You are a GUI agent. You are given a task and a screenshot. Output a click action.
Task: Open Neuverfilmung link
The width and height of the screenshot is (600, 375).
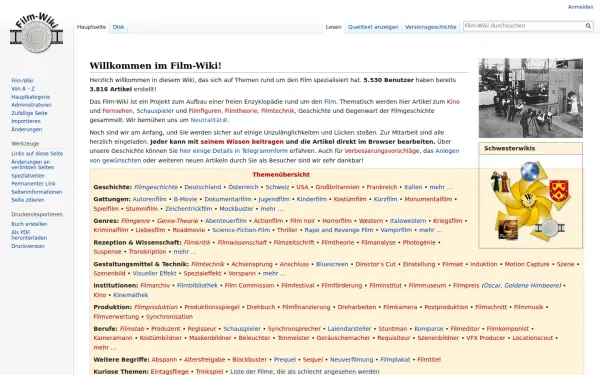click(351, 360)
